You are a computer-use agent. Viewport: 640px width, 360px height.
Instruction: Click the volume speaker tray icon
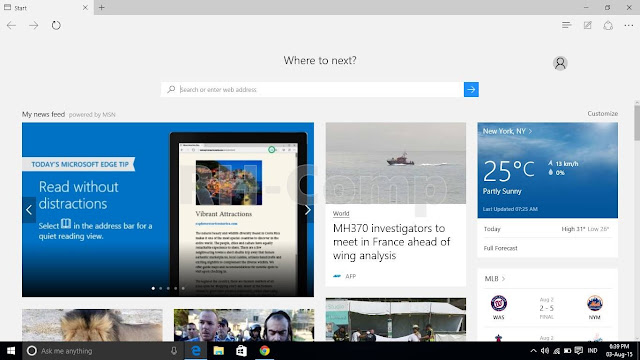(x=544, y=351)
